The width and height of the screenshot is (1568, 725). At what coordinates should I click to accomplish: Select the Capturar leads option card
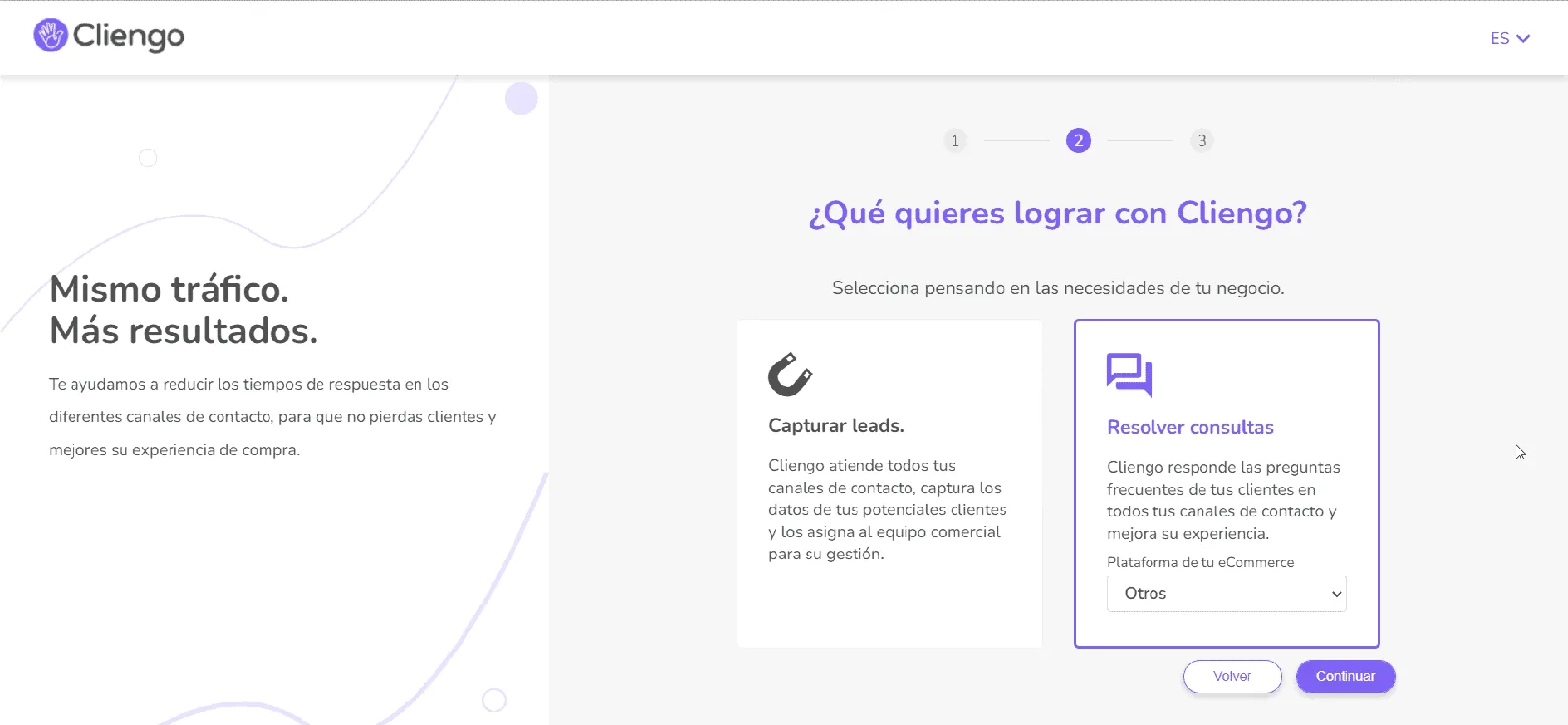pyautogui.click(x=889, y=484)
